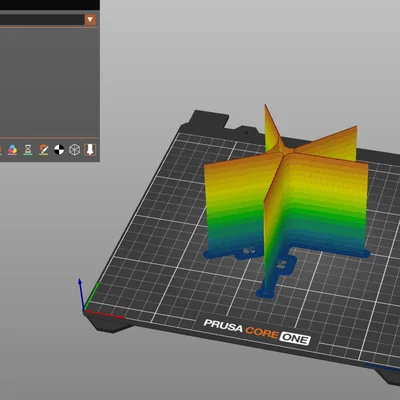This screenshot has width=400, height=400.
Task: Open the legend view-type dropdown arrow
Action: (x=90, y=20)
